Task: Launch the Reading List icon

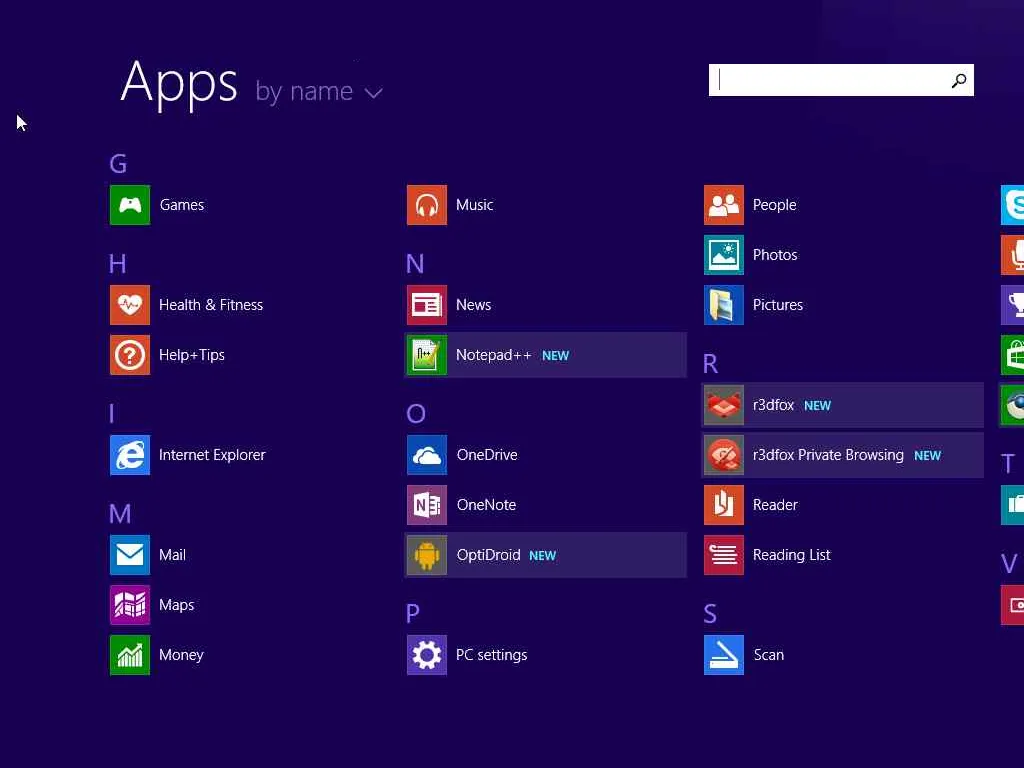Action: [x=724, y=555]
